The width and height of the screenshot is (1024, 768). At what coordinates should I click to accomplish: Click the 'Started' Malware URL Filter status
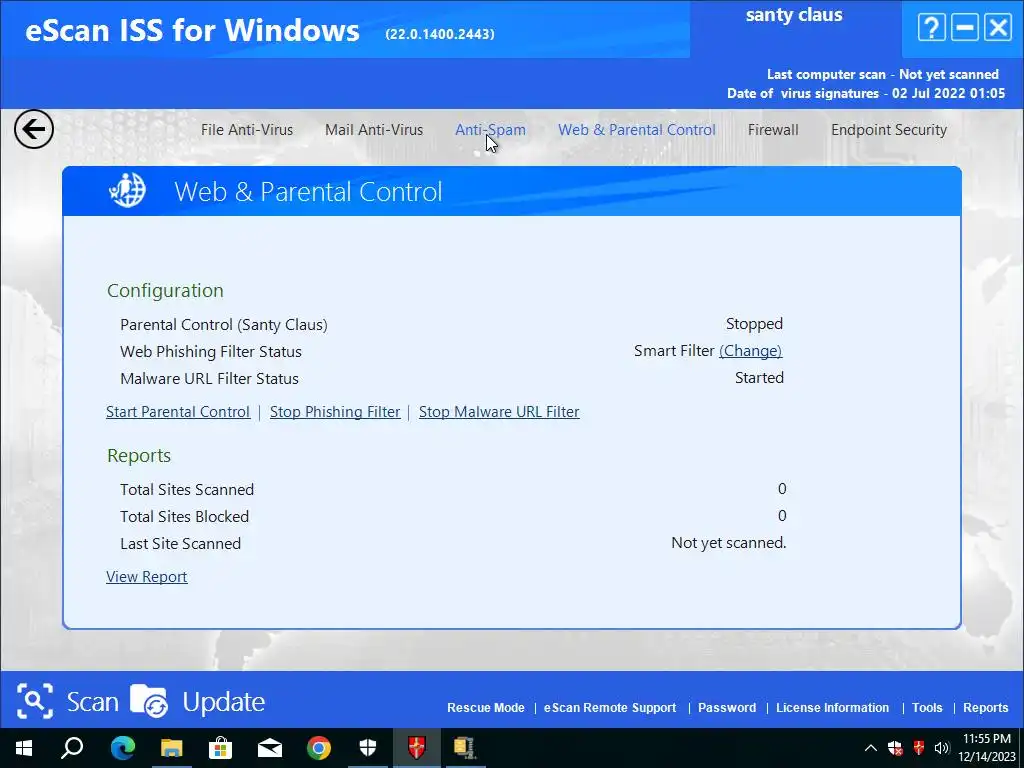pyautogui.click(x=759, y=378)
